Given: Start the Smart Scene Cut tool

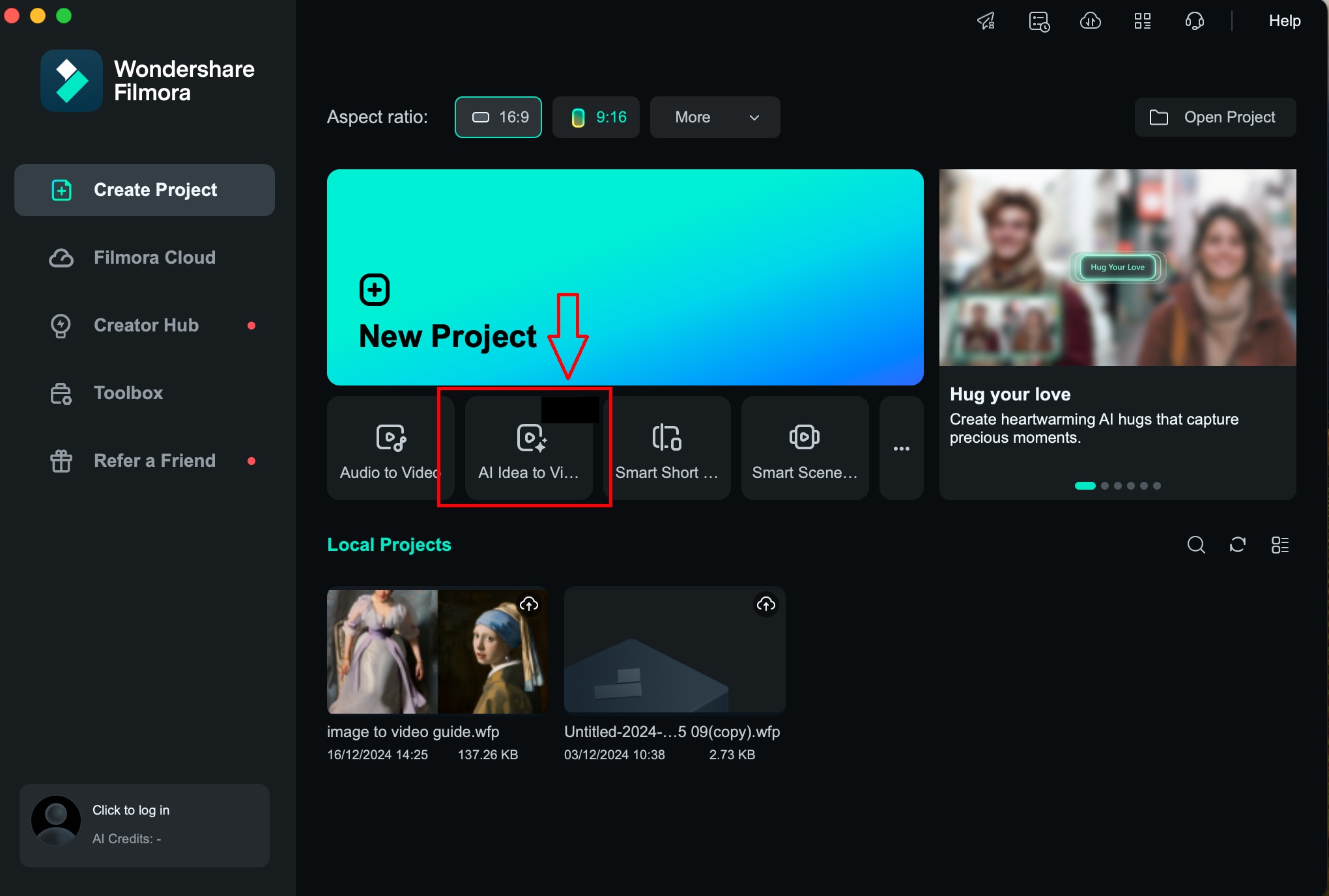Looking at the screenshot, I should point(805,448).
